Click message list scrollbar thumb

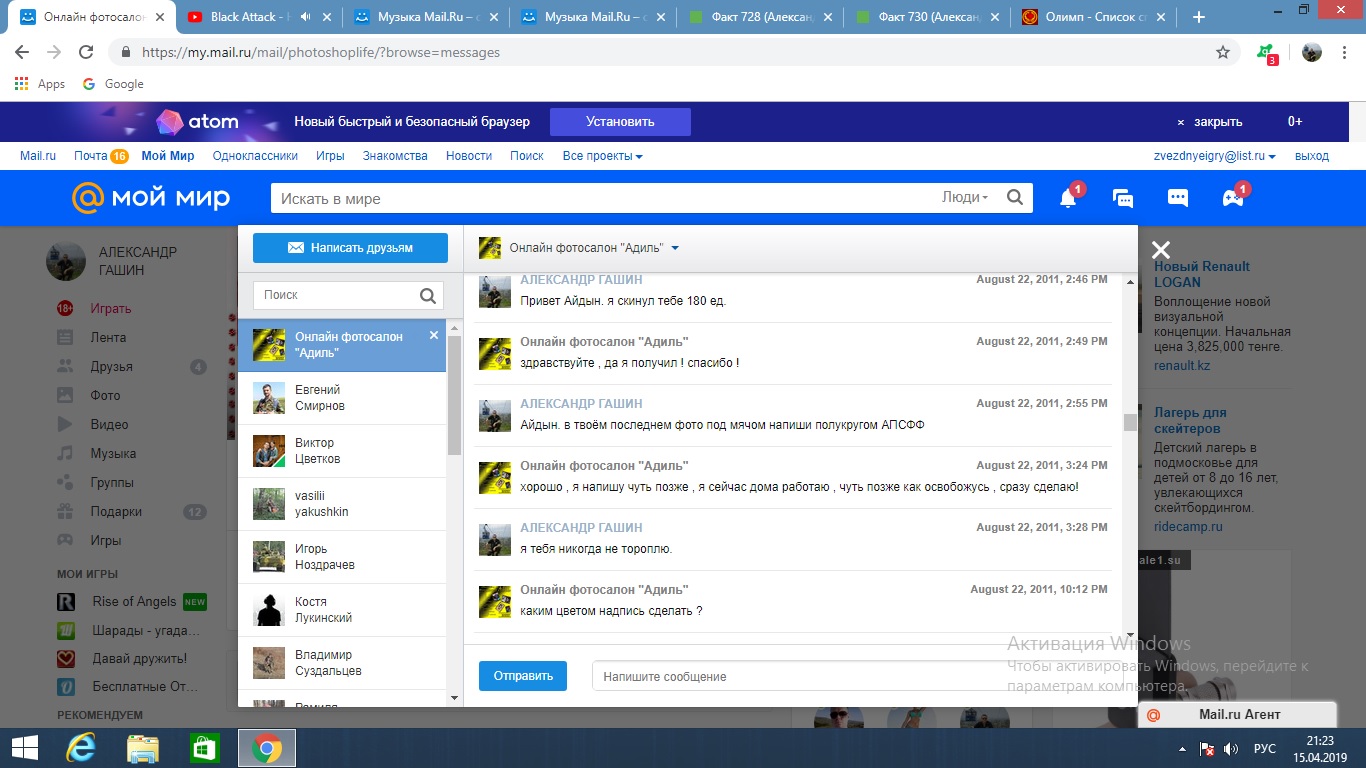pos(1130,422)
